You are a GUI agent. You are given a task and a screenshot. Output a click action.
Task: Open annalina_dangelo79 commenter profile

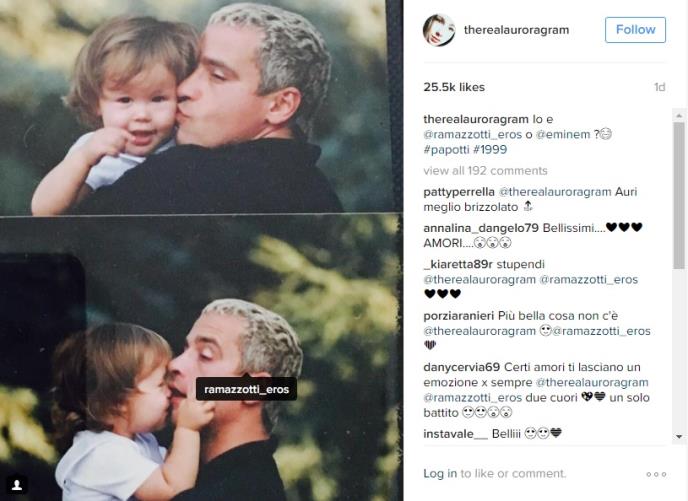click(481, 228)
